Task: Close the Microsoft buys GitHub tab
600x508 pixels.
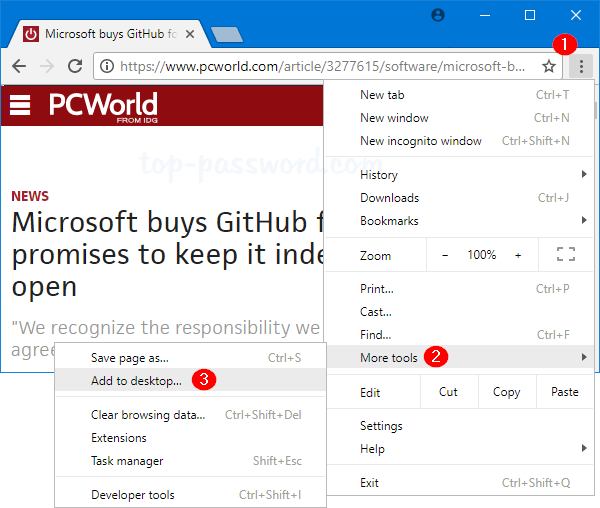Action: [x=190, y=34]
